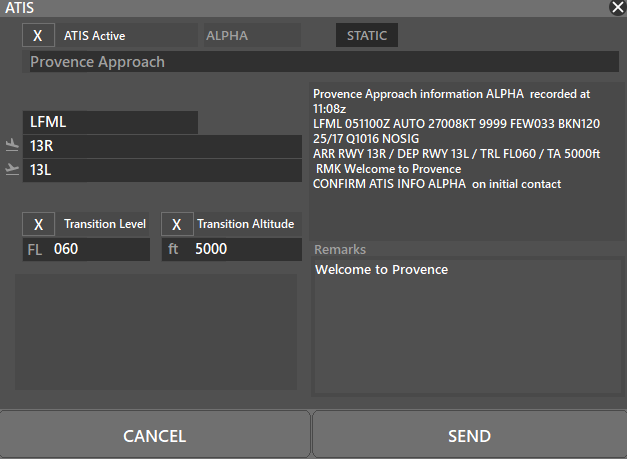
Task: Click the transition level FL 060 field
Action: 86,249
